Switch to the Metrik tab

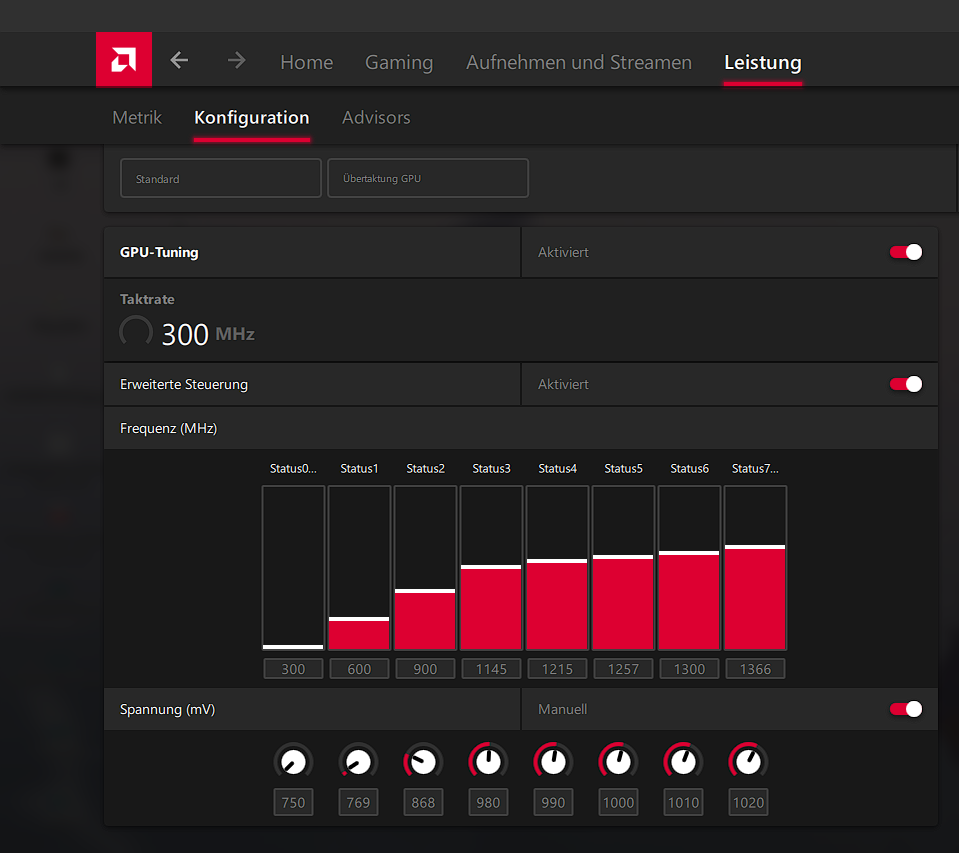coord(137,117)
